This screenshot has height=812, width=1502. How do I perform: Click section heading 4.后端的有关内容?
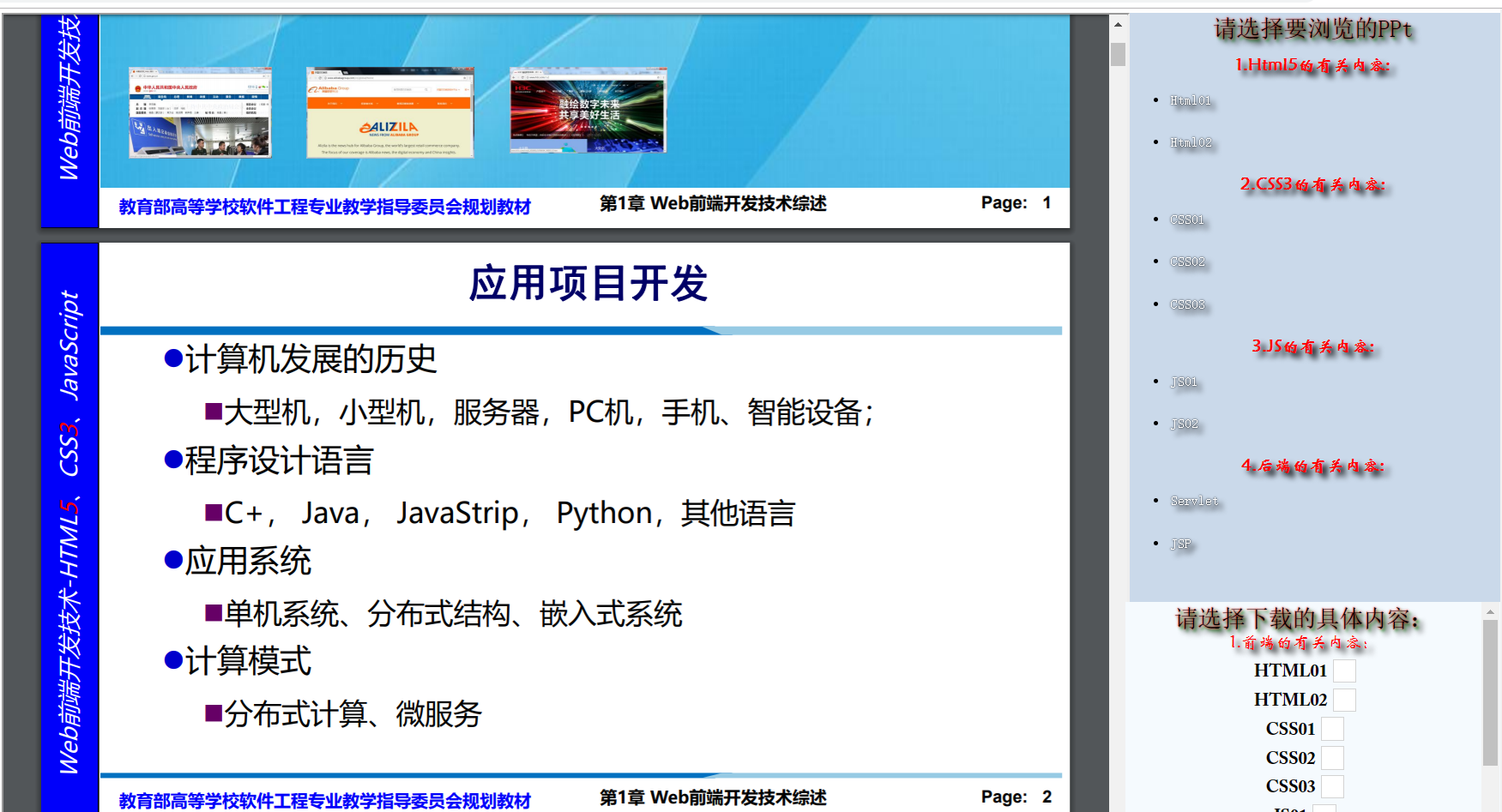click(1312, 466)
